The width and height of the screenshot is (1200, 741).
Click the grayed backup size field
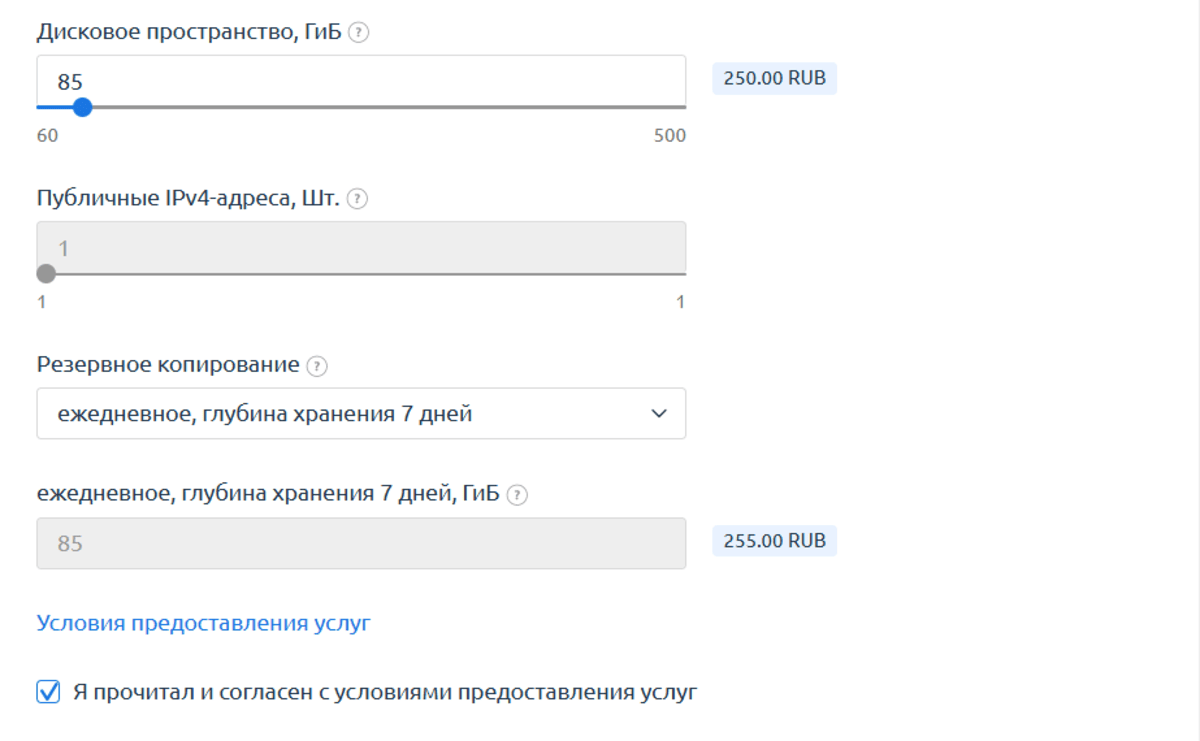tap(361, 544)
